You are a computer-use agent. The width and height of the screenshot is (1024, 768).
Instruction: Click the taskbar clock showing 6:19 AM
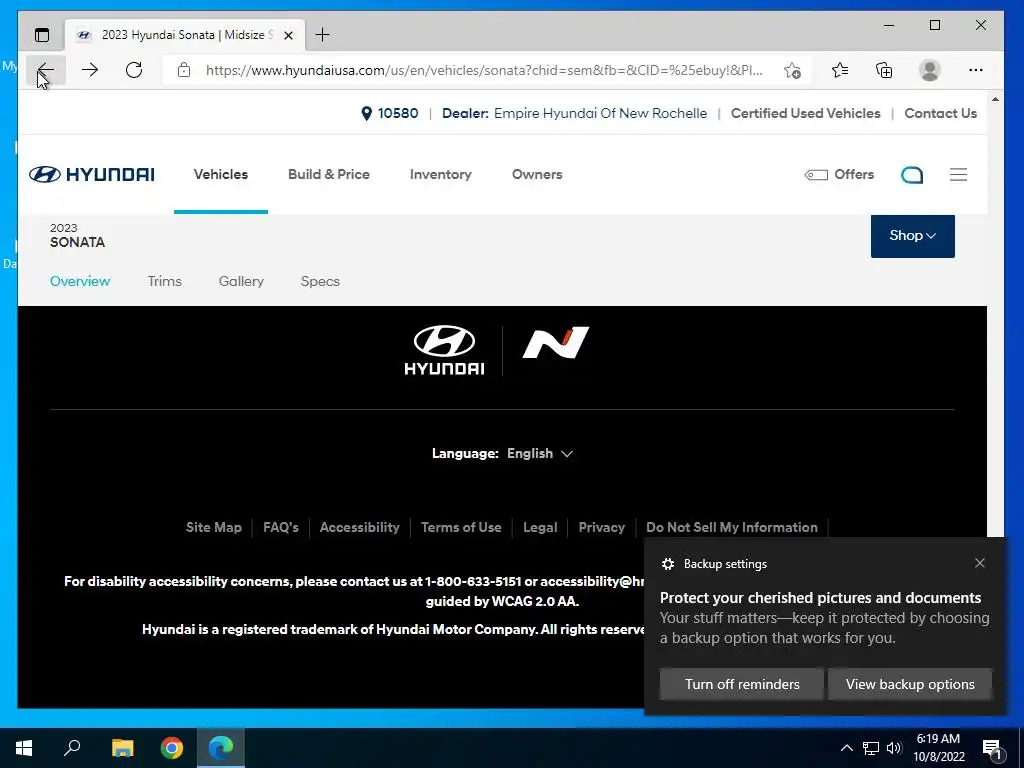[938, 748]
